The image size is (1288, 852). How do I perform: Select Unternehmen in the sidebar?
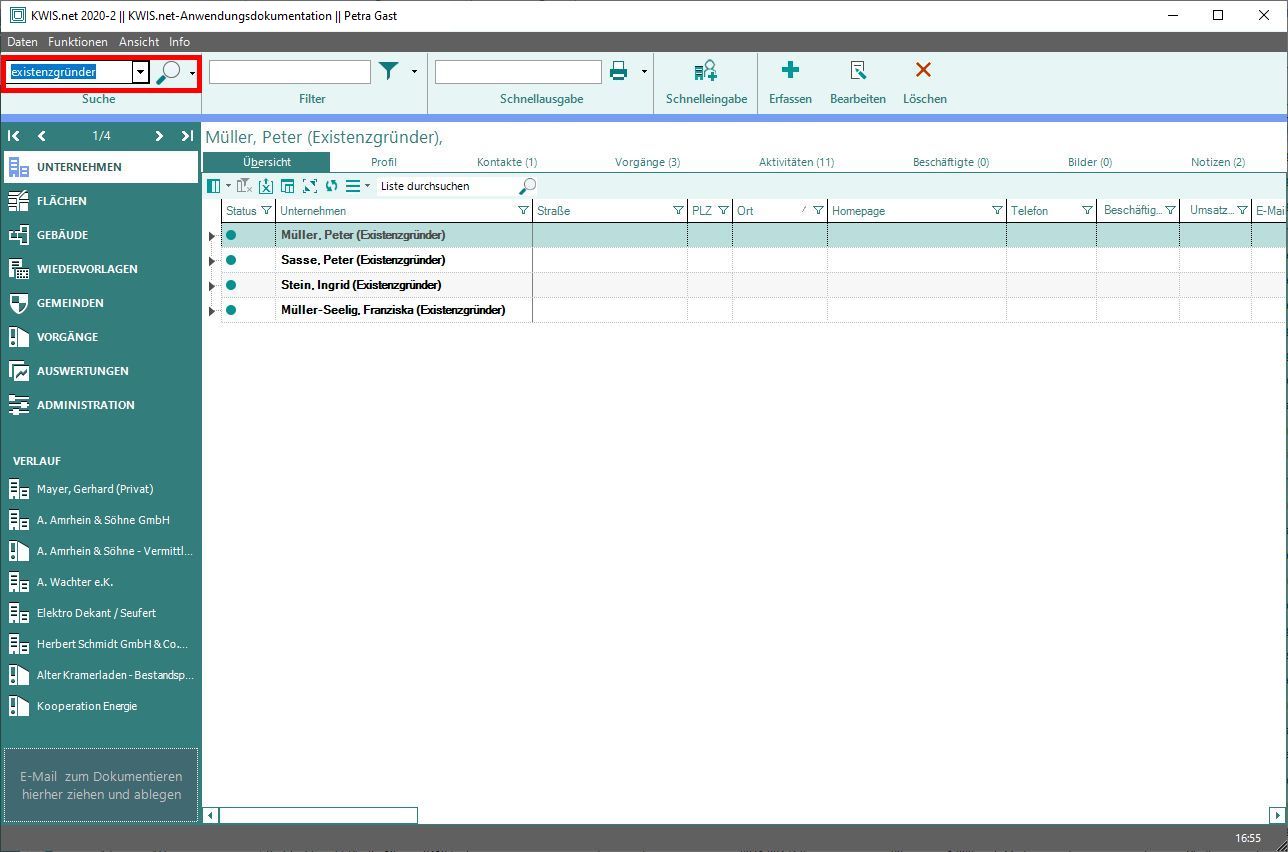pyautogui.click(x=100, y=167)
